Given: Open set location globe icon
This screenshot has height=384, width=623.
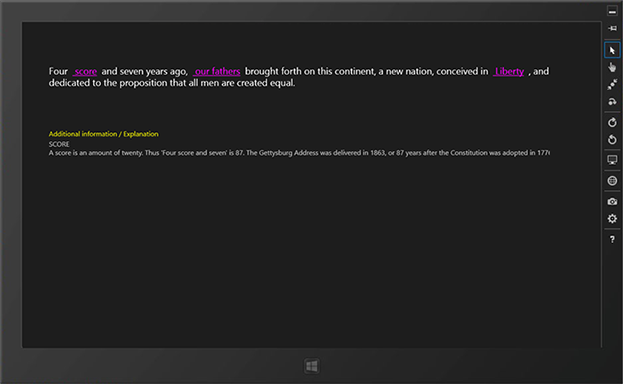Looking at the screenshot, I should point(612,180).
